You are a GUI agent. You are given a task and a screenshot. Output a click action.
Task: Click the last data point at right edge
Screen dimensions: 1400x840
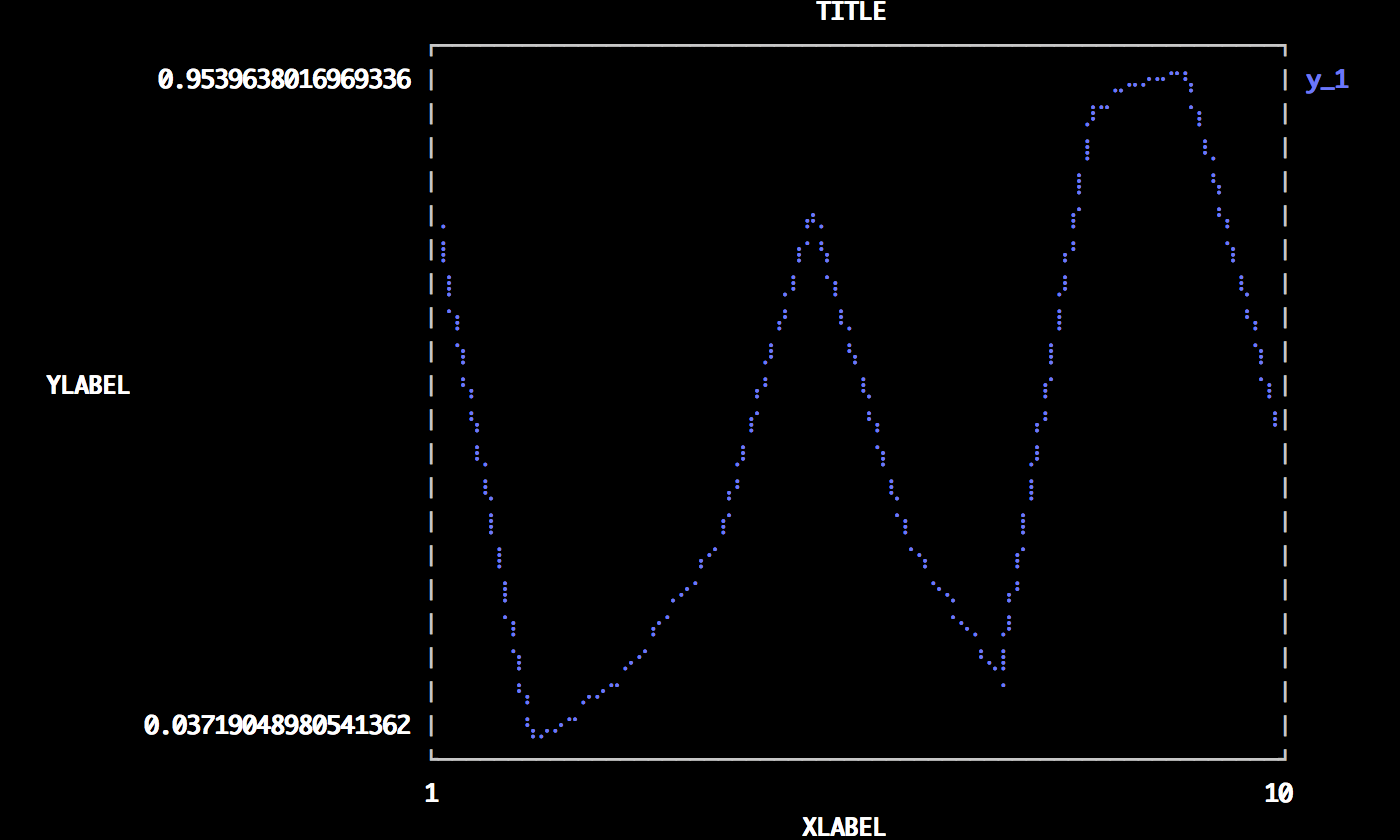pyautogui.click(x=1275, y=424)
